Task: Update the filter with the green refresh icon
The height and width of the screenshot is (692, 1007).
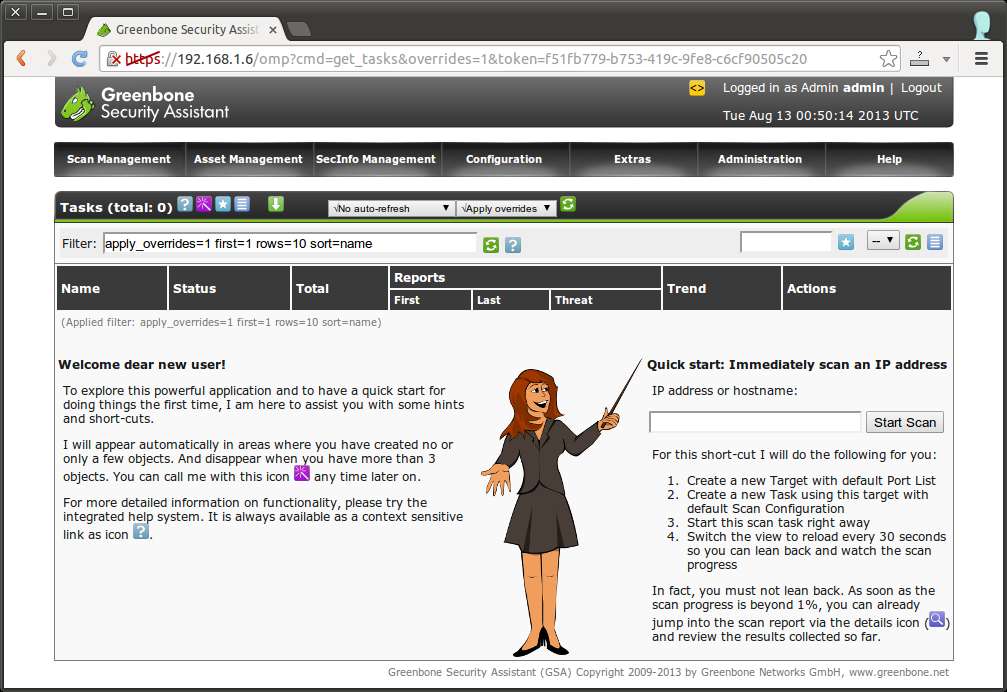Action: point(491,245)
